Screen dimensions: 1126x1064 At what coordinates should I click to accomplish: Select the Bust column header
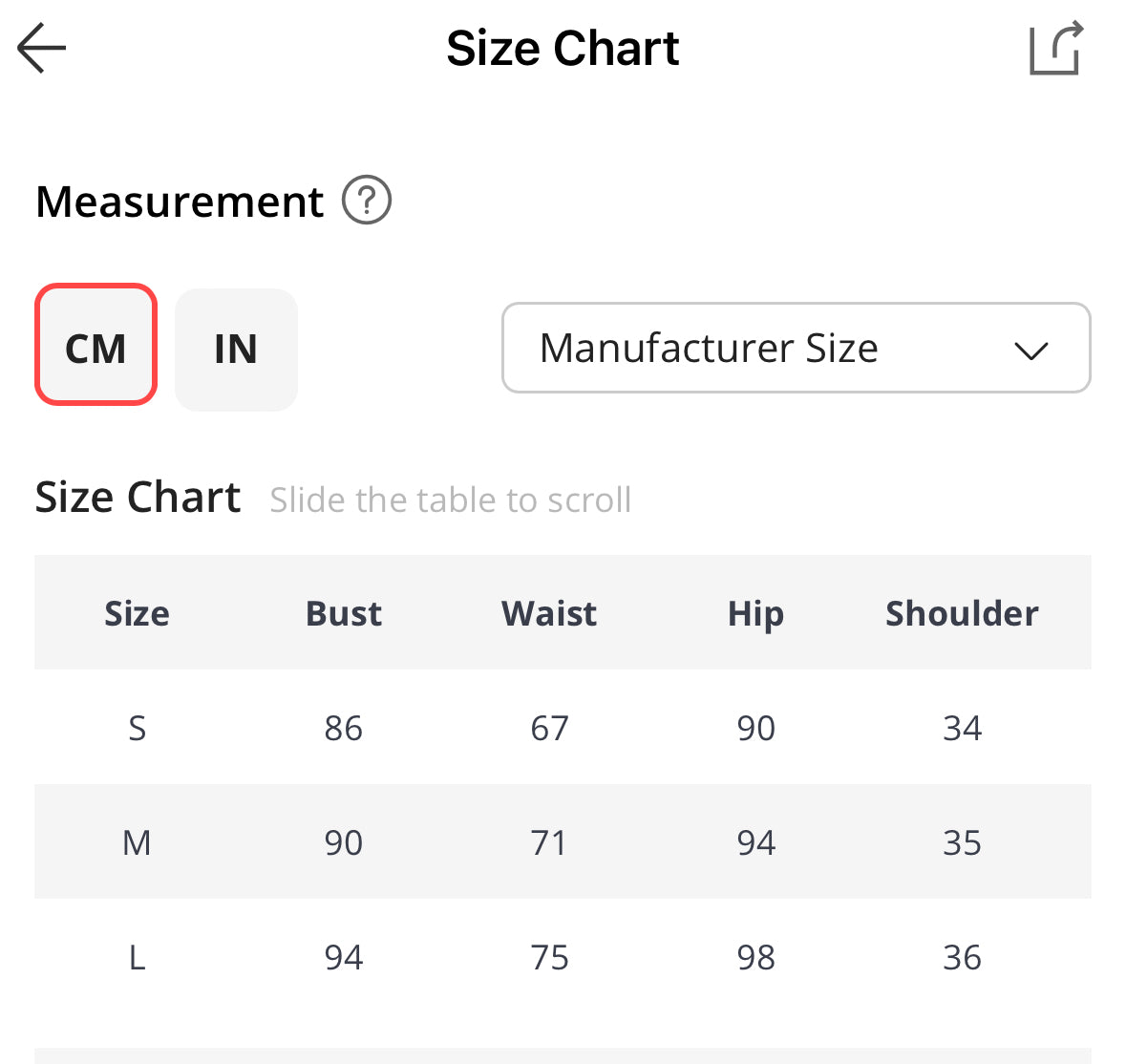pyautogui.click(x=343, y=613)
